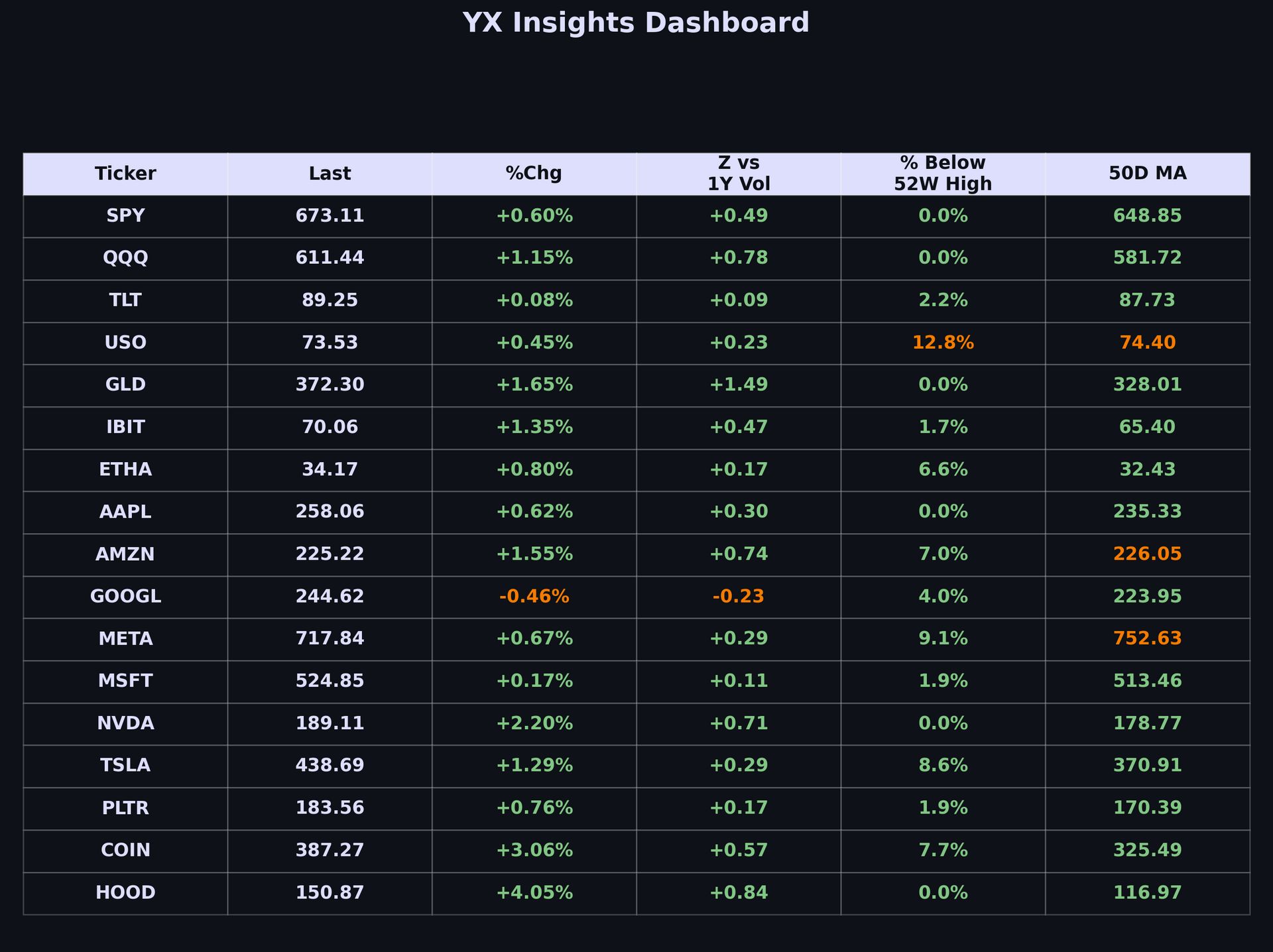Select PLTR's last price 183.56
This screenshot has height=952, width=1273.
(330, 808)
